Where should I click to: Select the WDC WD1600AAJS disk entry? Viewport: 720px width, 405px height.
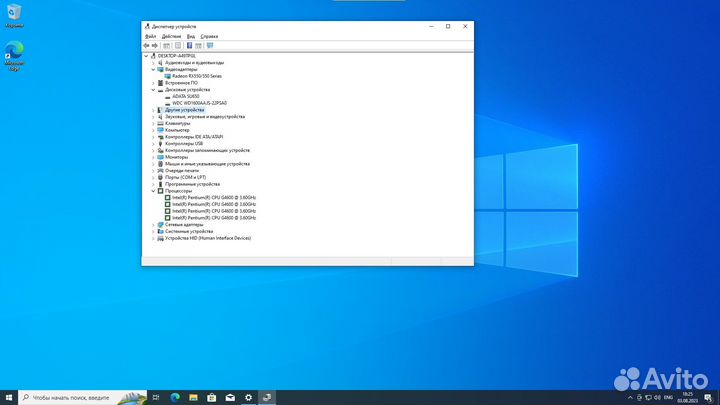click(199, 103)
